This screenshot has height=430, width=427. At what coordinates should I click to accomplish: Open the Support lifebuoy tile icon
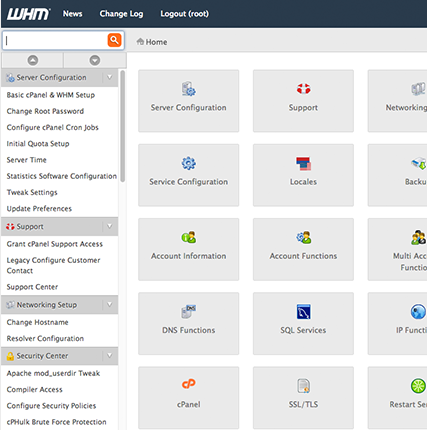(303, 89)
